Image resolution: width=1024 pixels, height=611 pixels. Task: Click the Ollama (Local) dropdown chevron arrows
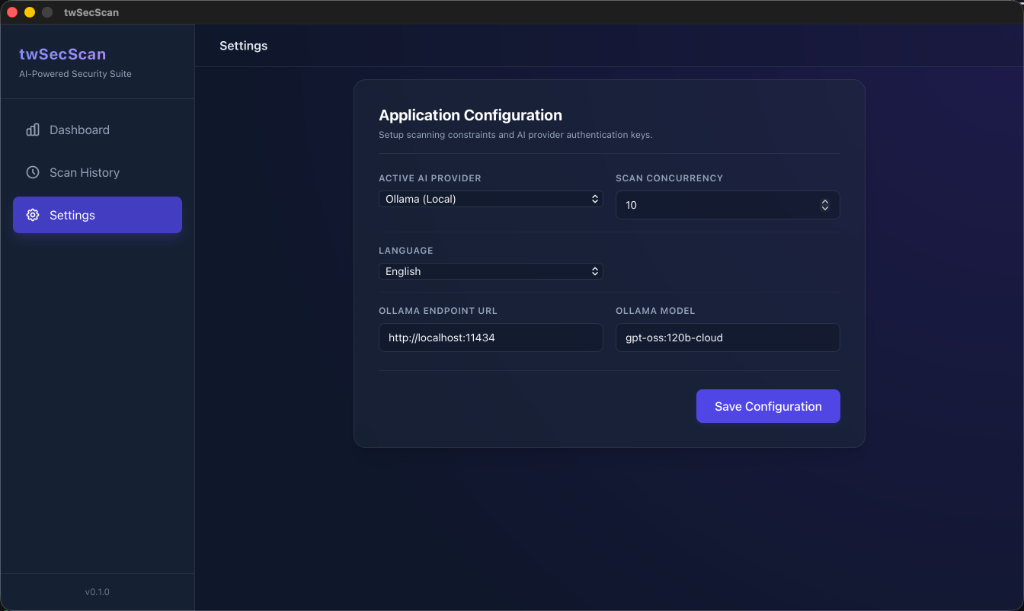(594, 199)
